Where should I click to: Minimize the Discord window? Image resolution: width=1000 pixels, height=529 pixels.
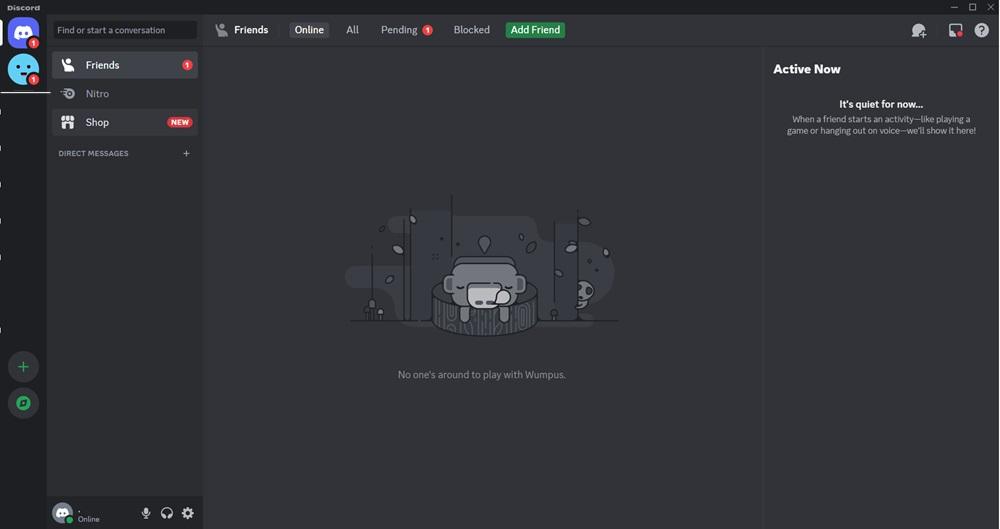coord(955,7)
